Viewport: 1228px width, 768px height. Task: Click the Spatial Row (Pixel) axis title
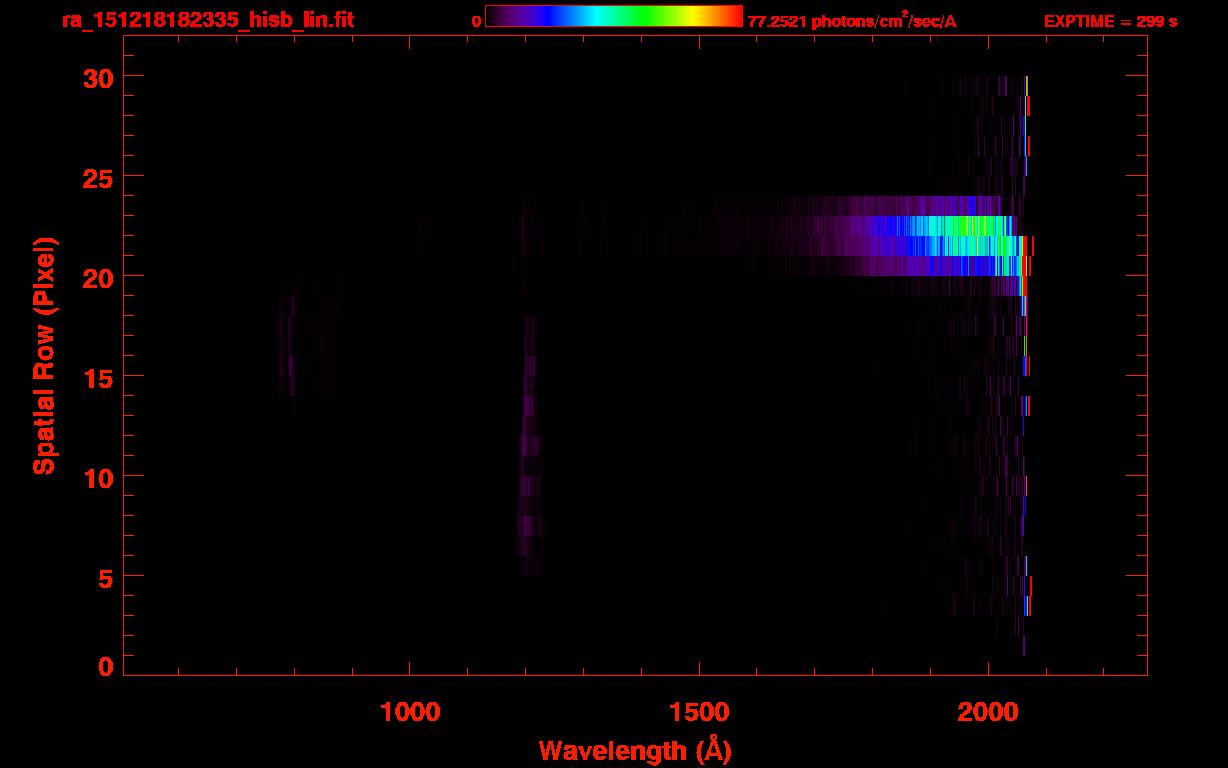click(x=44, y=356)
